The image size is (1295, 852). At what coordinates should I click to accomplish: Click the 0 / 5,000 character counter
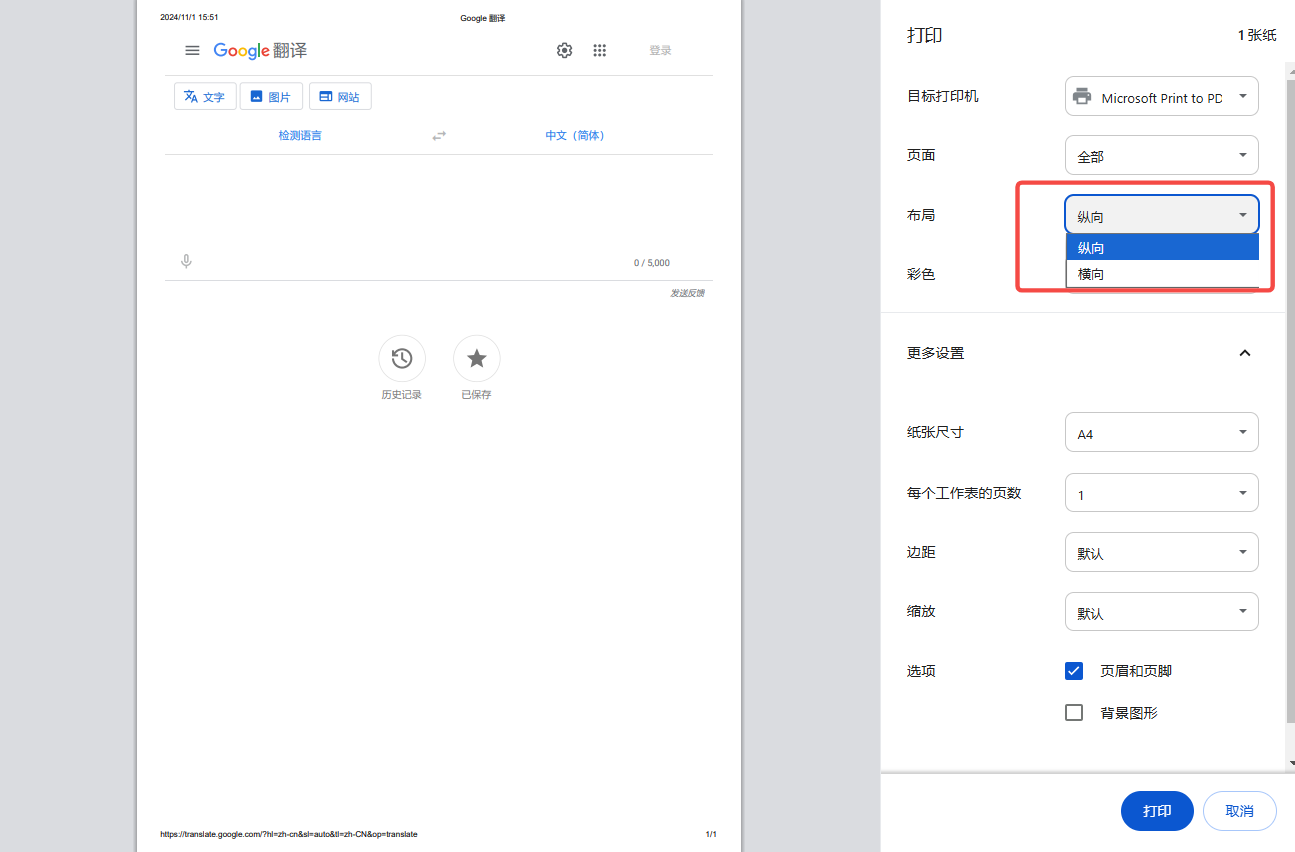tap(652, 263)
